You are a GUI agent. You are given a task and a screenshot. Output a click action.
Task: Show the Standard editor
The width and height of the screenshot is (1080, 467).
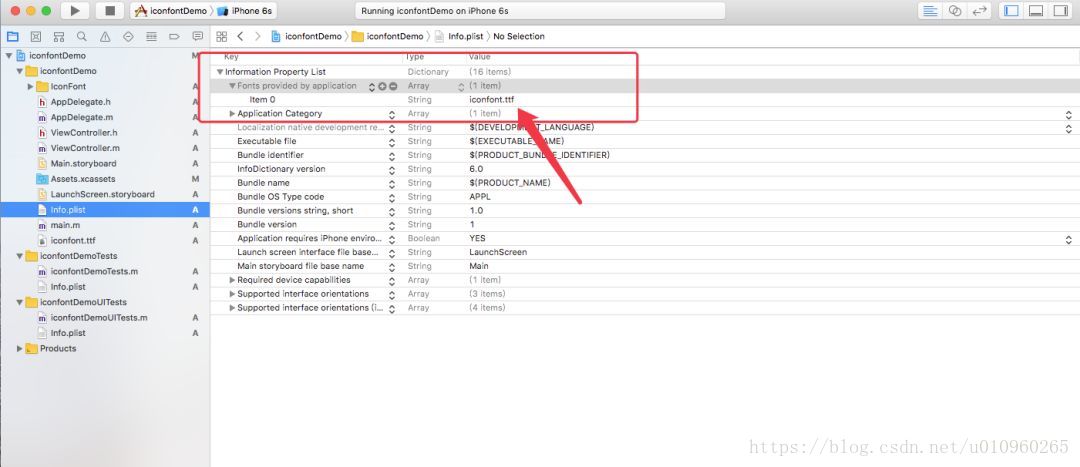point(931,10)
